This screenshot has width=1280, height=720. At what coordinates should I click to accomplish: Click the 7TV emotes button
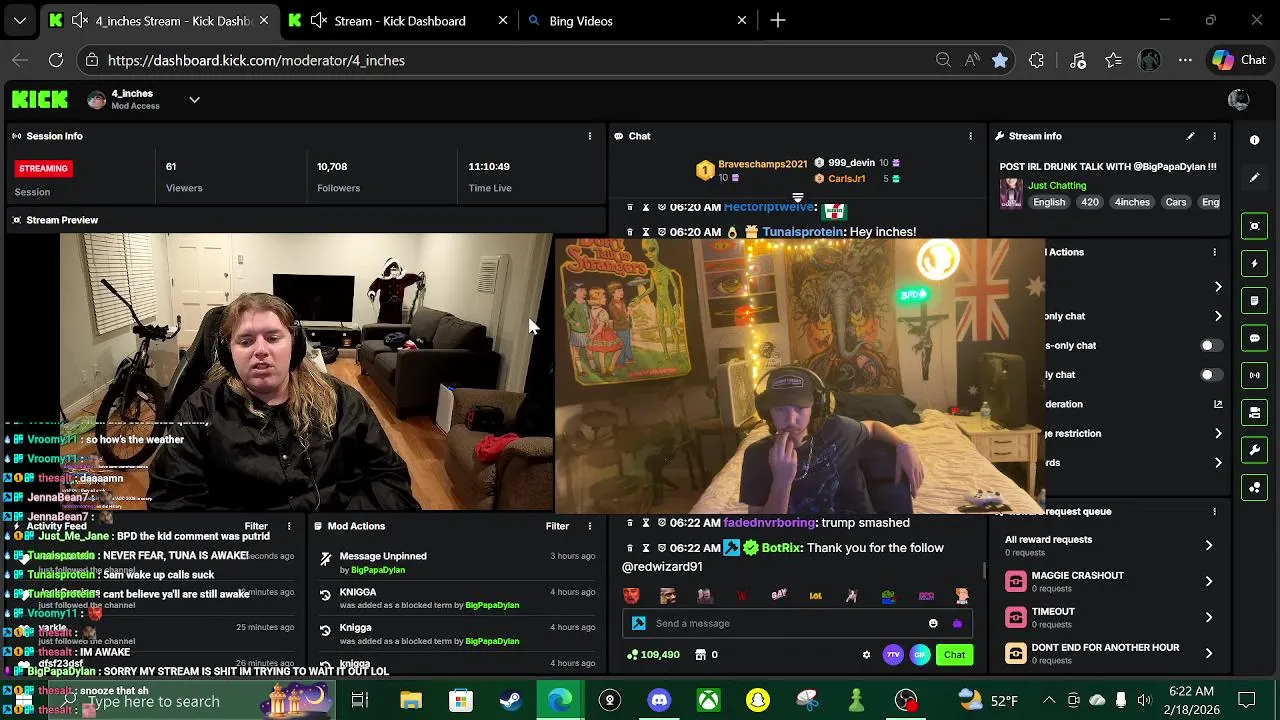point(893,655)
